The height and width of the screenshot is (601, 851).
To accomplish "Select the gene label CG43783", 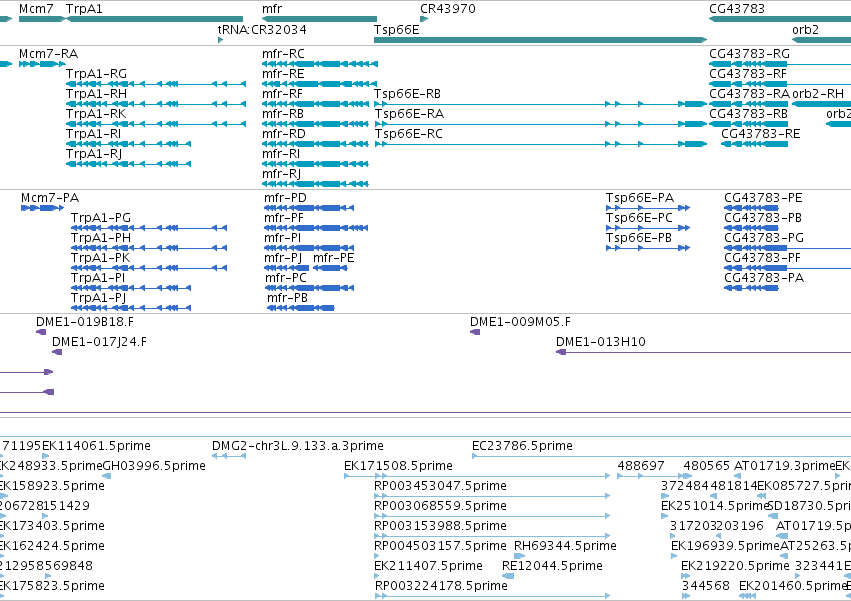I will [x=737, y=9].
